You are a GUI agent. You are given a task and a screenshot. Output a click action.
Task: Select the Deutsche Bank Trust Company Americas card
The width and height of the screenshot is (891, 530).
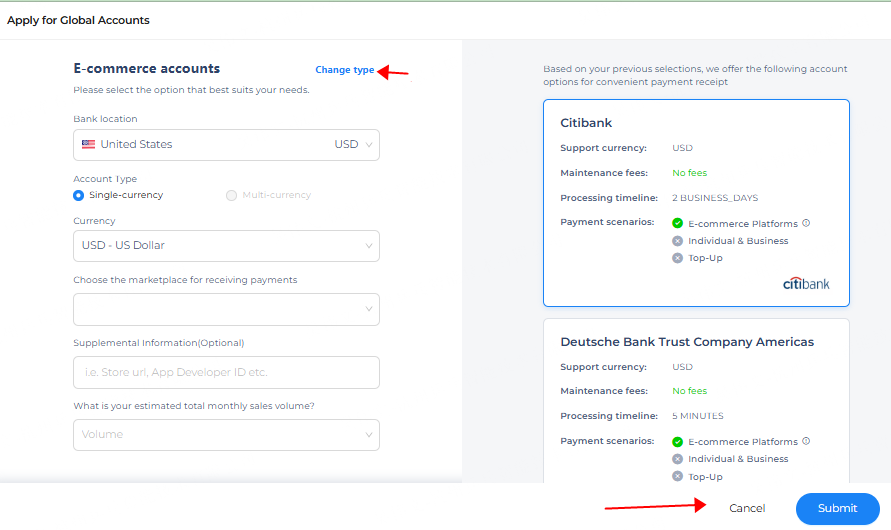[696, 400]
